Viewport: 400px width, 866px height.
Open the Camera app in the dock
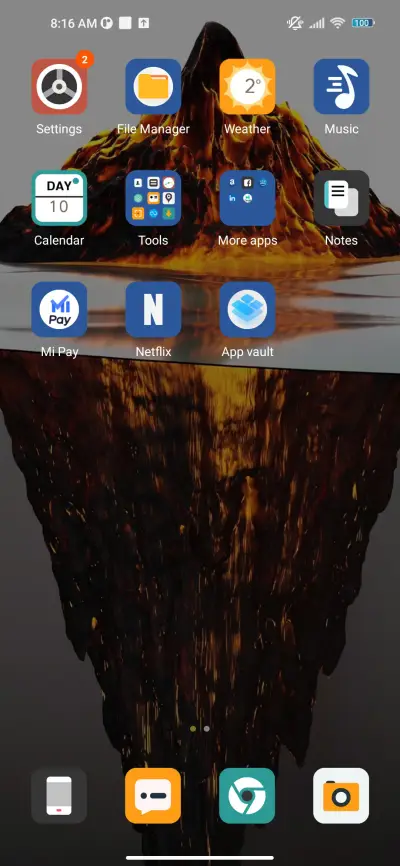coord(341,795)
